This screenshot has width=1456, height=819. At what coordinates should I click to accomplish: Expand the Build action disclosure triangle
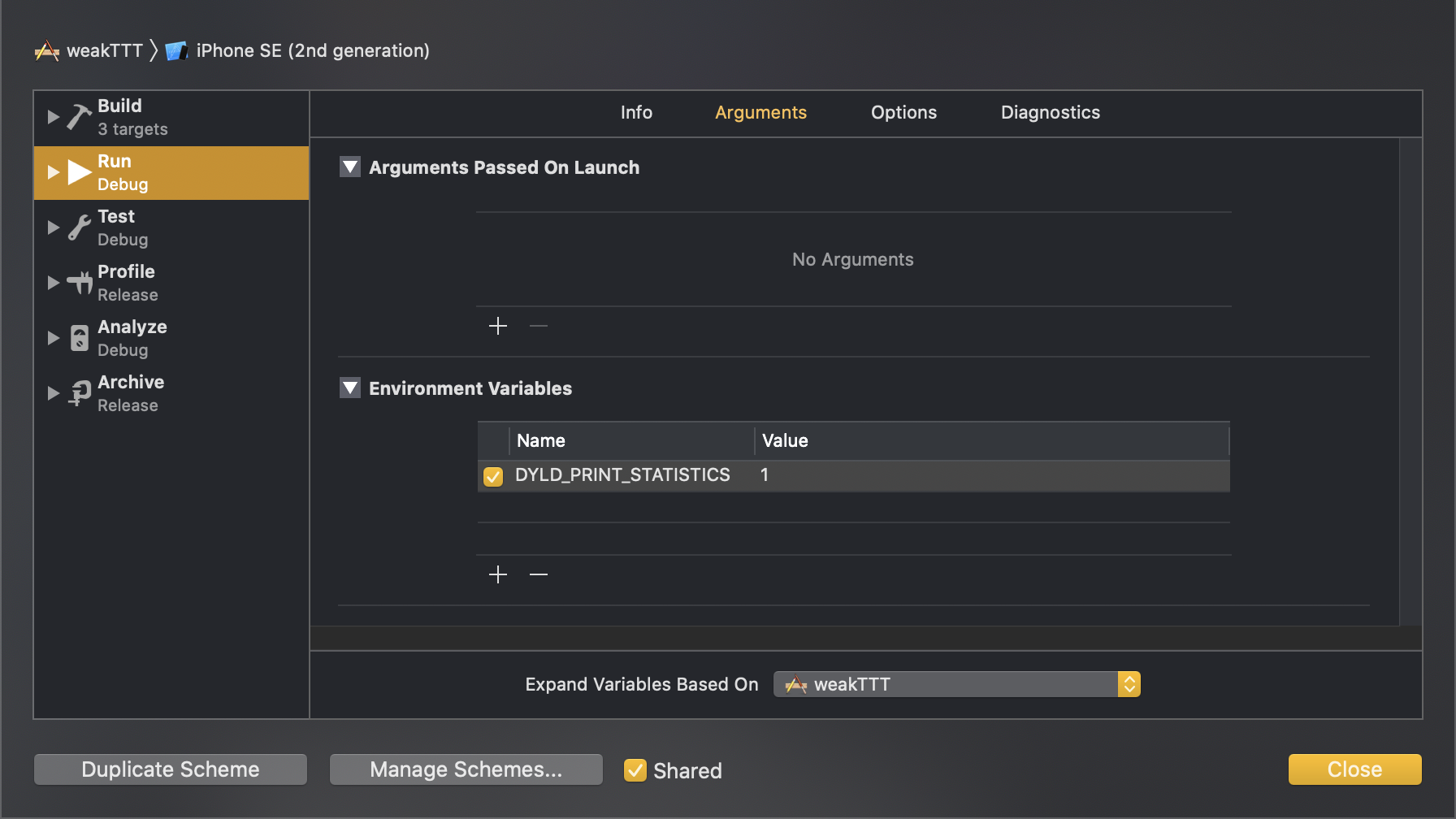[53, 117]
